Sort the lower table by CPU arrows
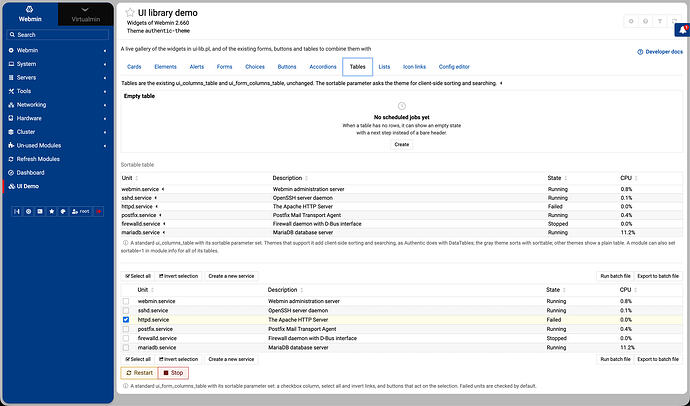This screenshot has width=690, height=406. pos(635,290)
